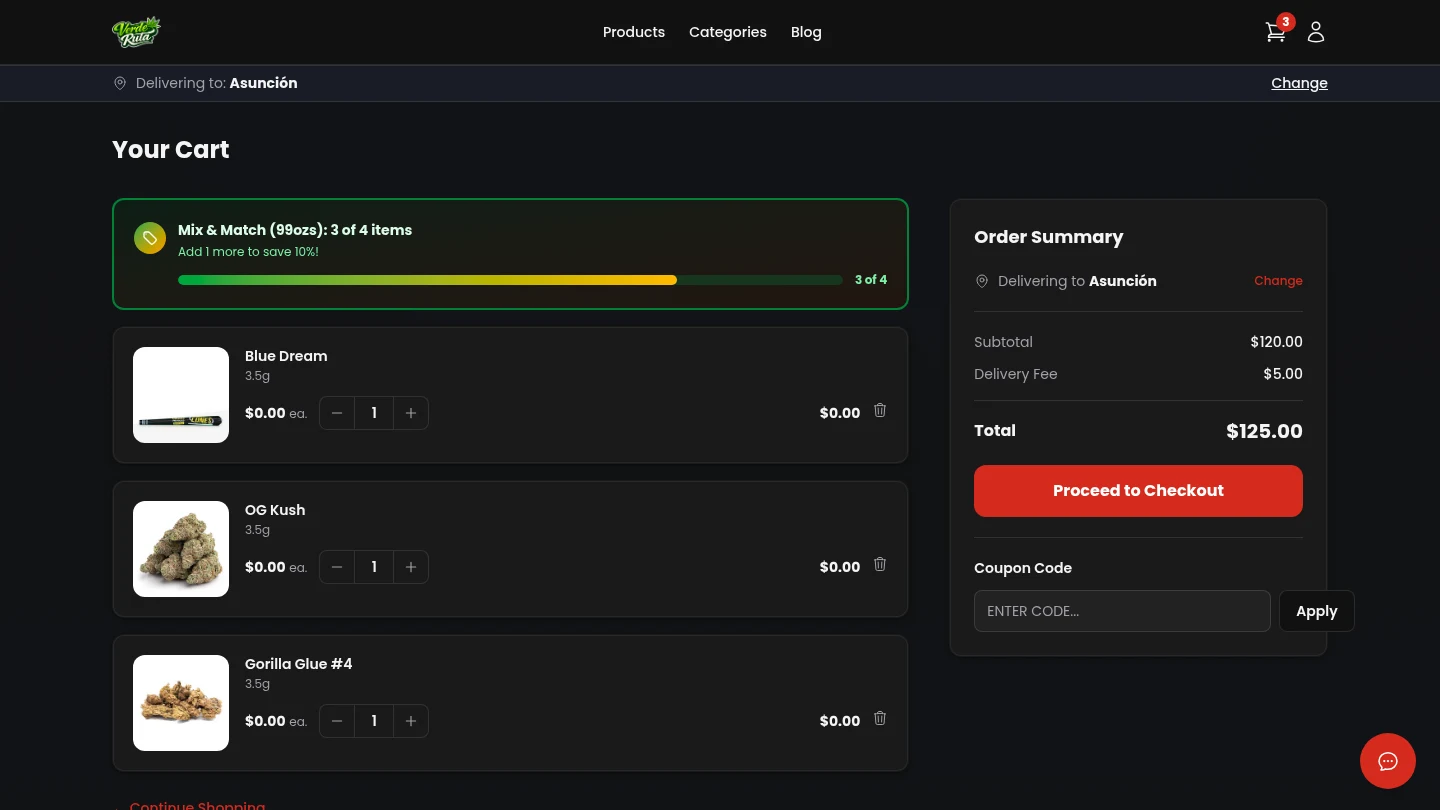This screenshot has height=810, width=1440.
Task: Click Apply to redeem a coupon
Action: click(1316, 611)
